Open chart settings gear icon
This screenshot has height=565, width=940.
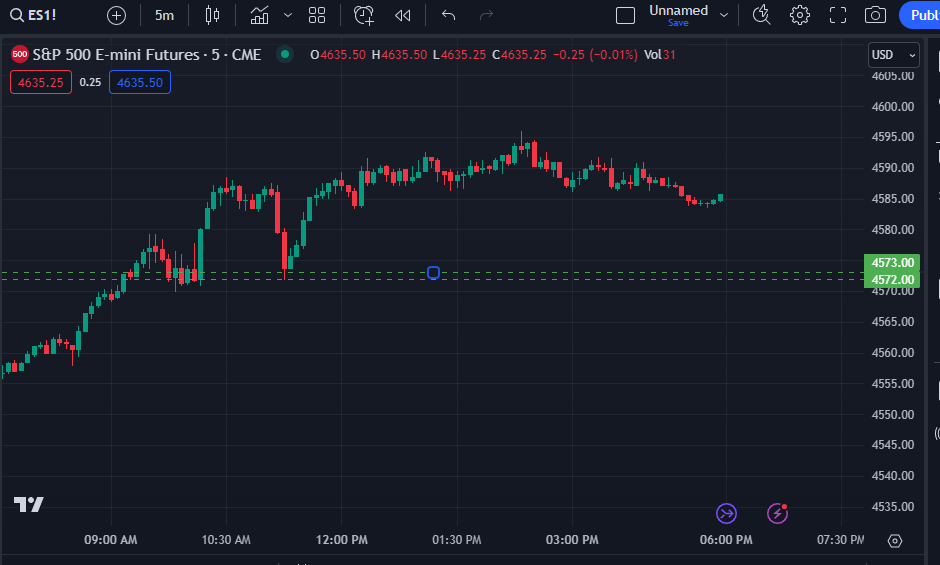800,15
